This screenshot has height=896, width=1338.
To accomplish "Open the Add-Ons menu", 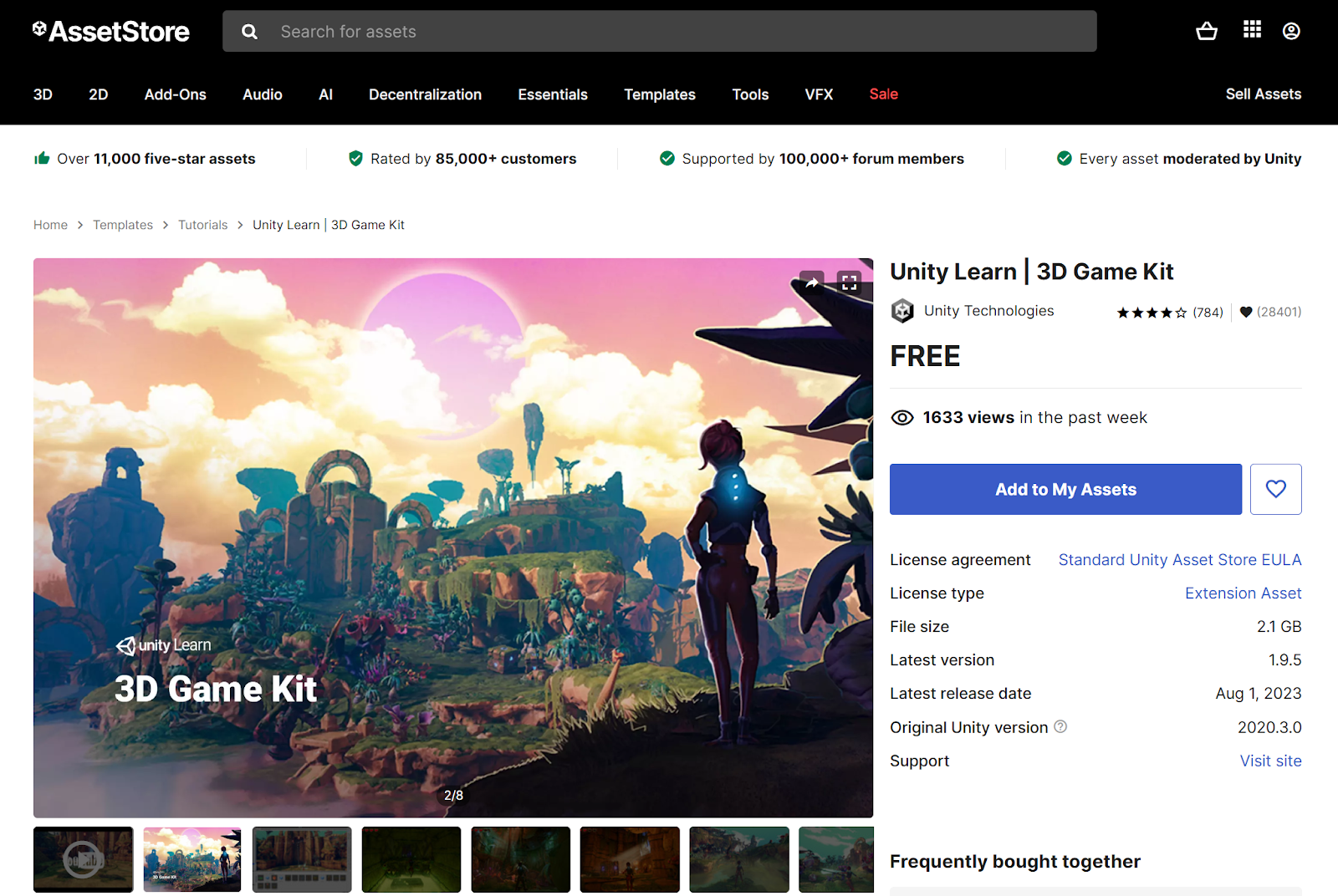I will (176, 94).
